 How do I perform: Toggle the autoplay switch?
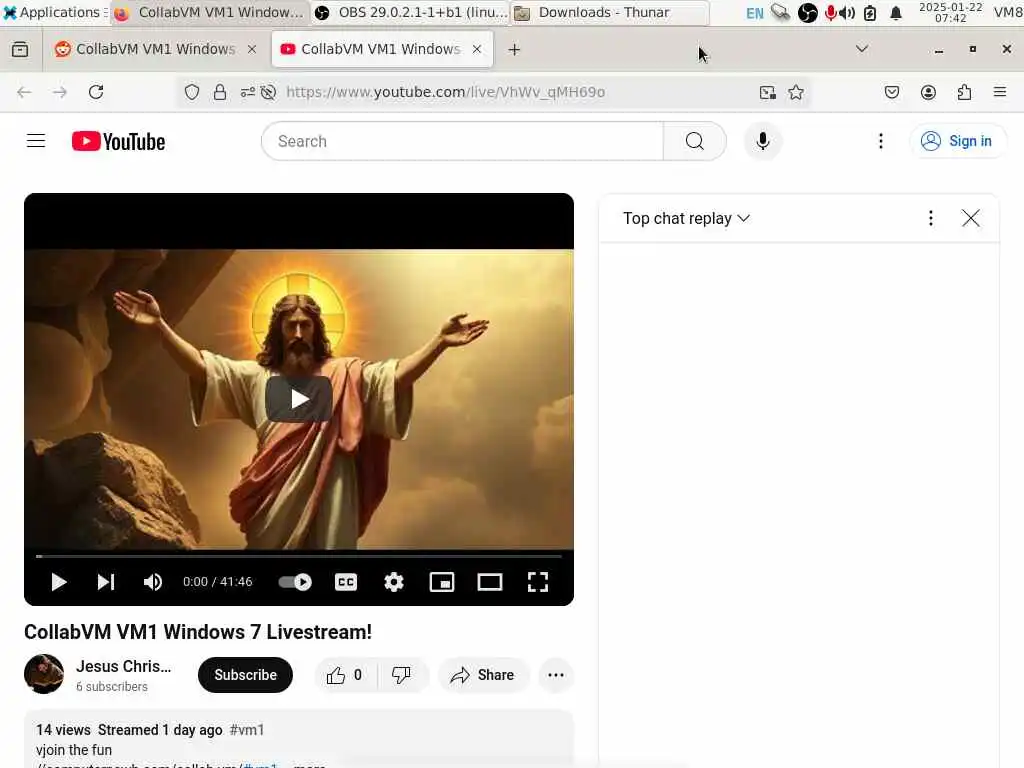coord(295,582)
